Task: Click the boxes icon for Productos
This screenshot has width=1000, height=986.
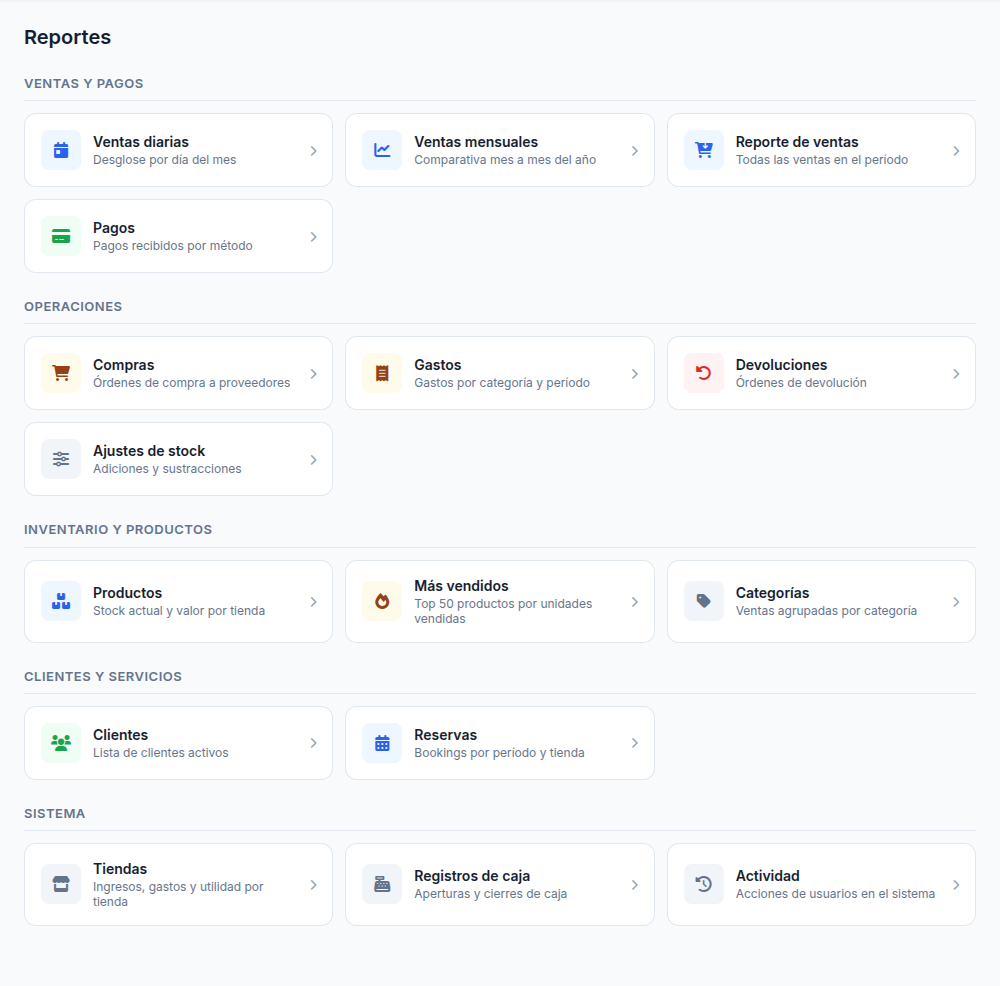Action: pos(61,601)
